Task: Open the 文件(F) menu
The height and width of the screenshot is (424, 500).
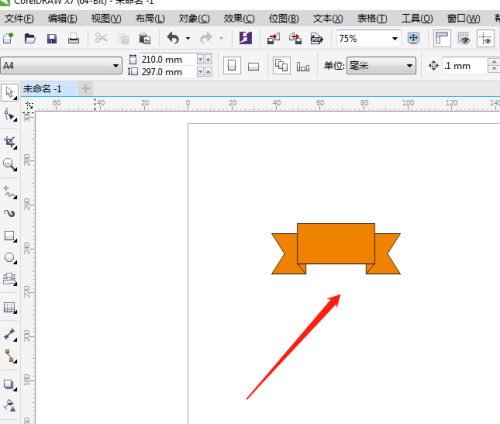Action: tap(19, 18)
